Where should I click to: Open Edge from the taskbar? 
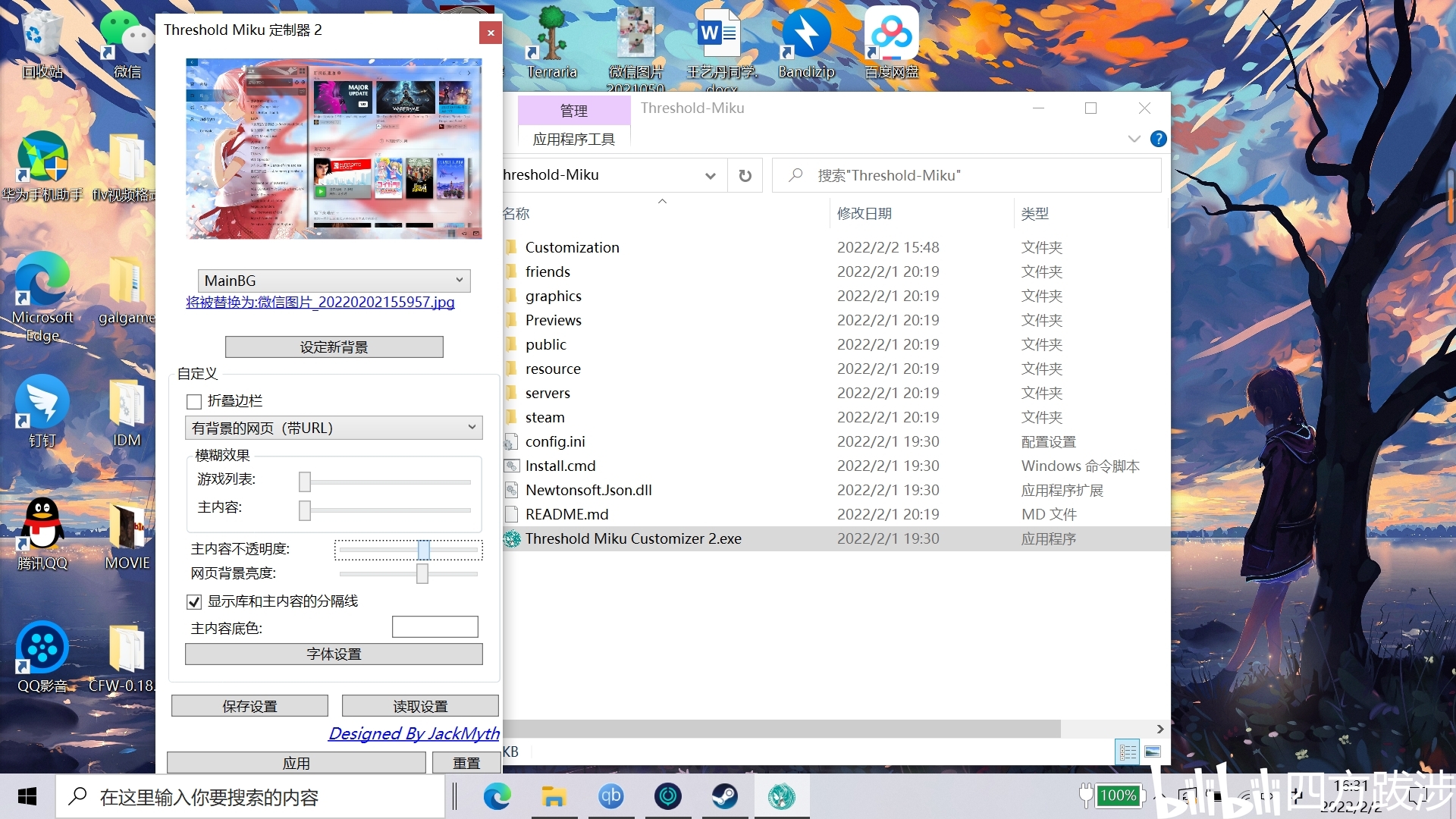497,796
